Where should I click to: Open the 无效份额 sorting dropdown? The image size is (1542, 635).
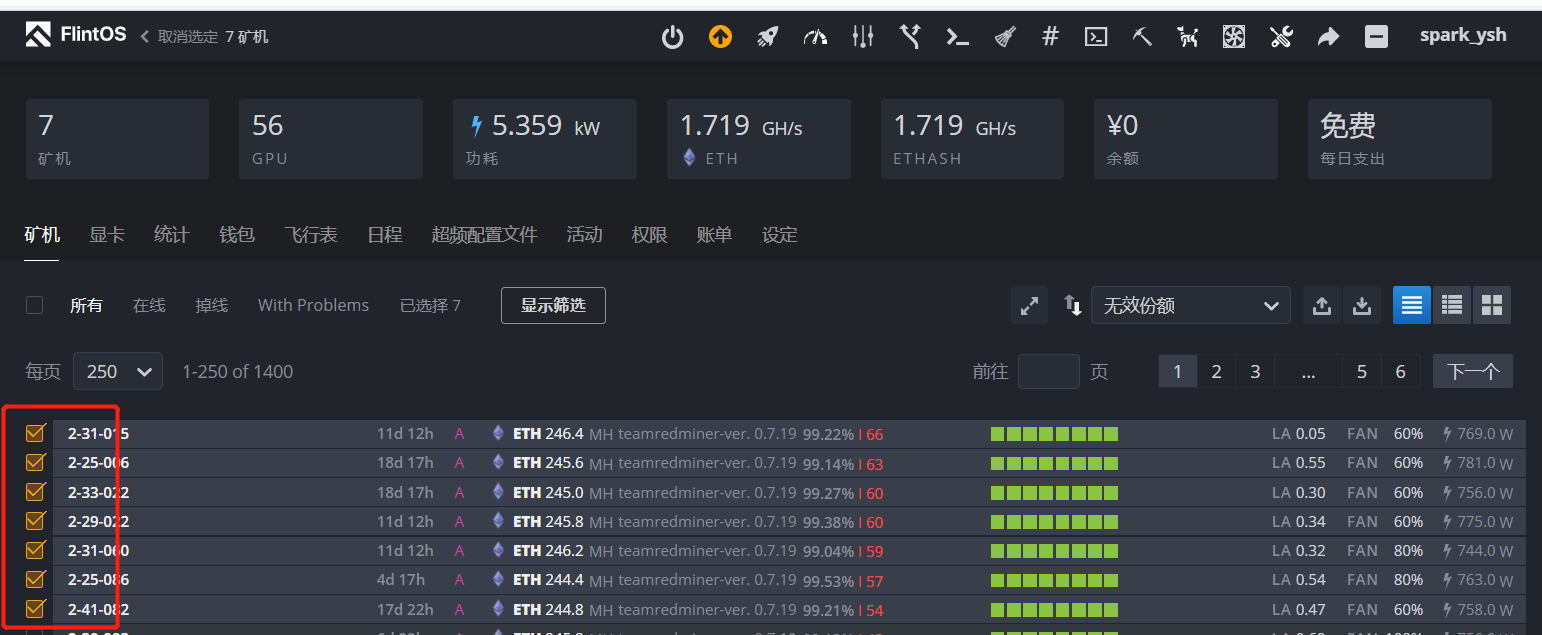[1190, 305]
